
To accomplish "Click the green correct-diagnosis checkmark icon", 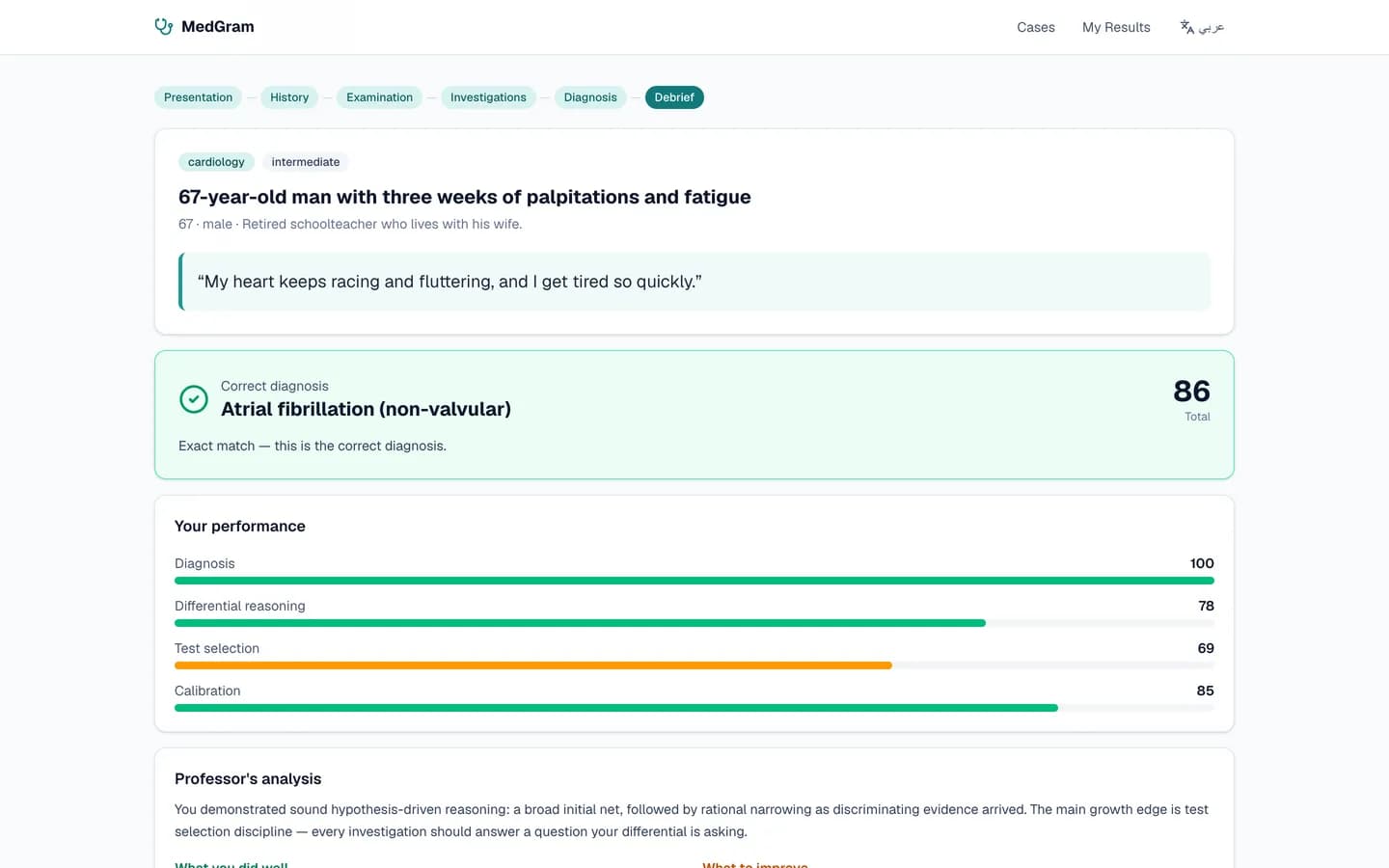I will [x=194, y=398].
